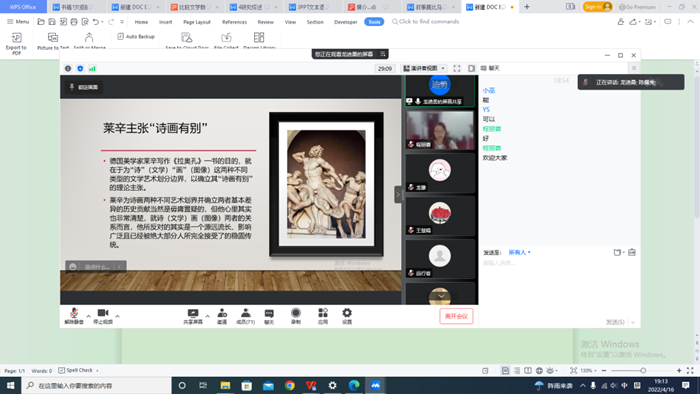This screenshot has height=394, width=700.
Task: Click the Export to PDF icon
Action: click(x=16, y=38)
